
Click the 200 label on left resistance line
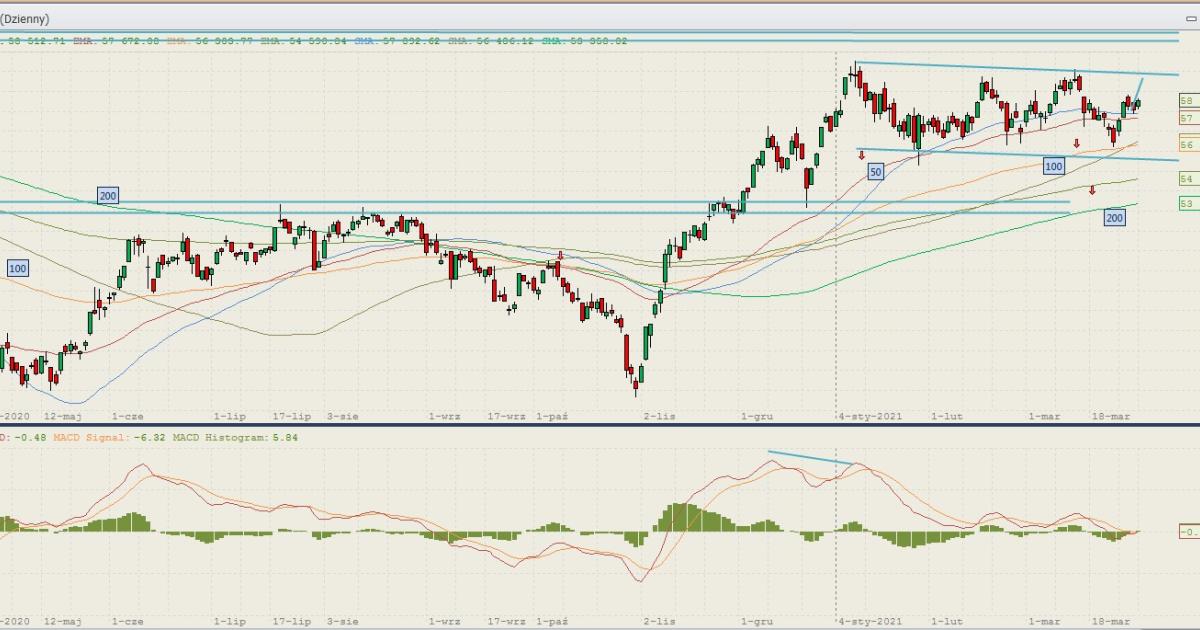108,196
